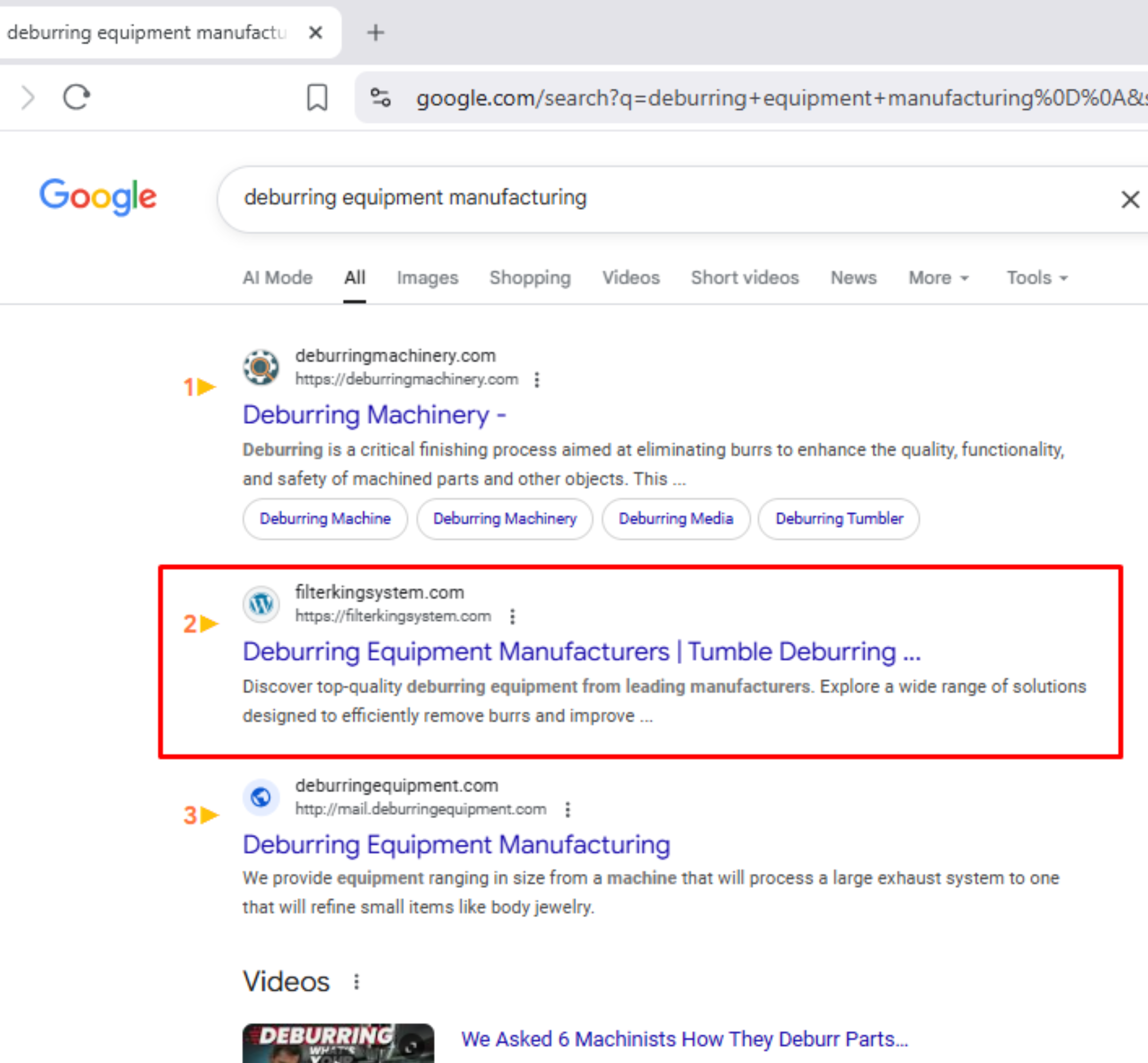Open three-dot menu for deburringmachinery.com result

coord(536,379)
